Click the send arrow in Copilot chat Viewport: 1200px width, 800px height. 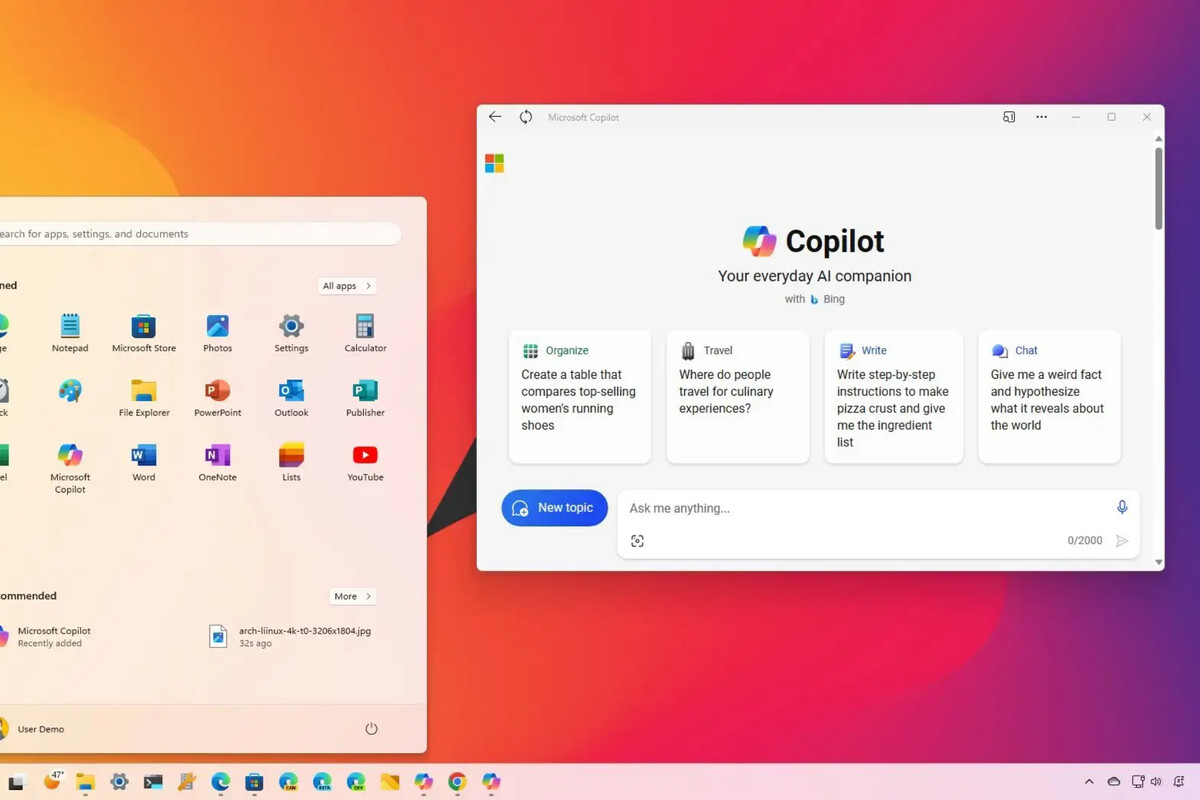(x=1122, y=541)
